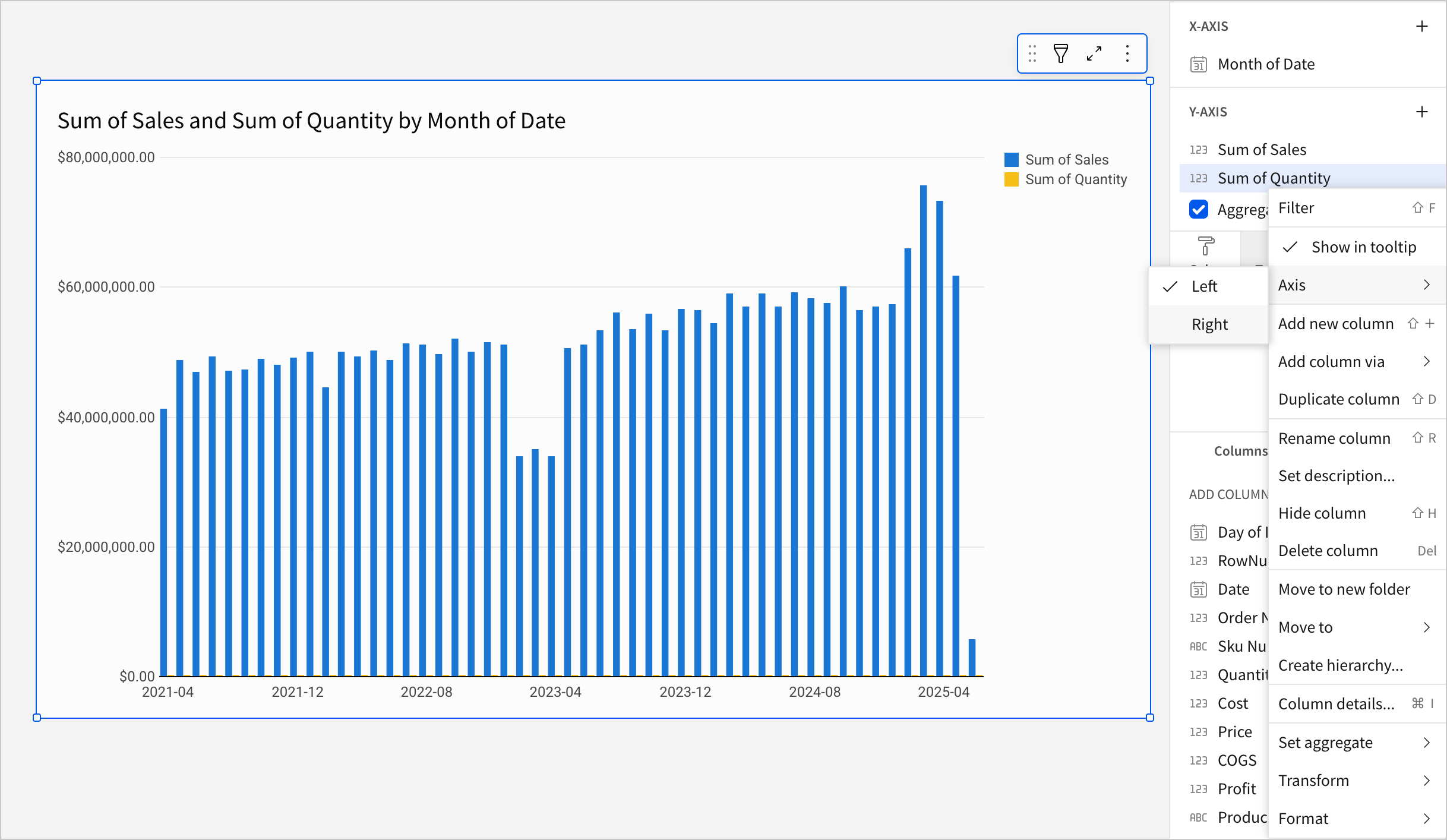Click the Profit column in list

1236,789
